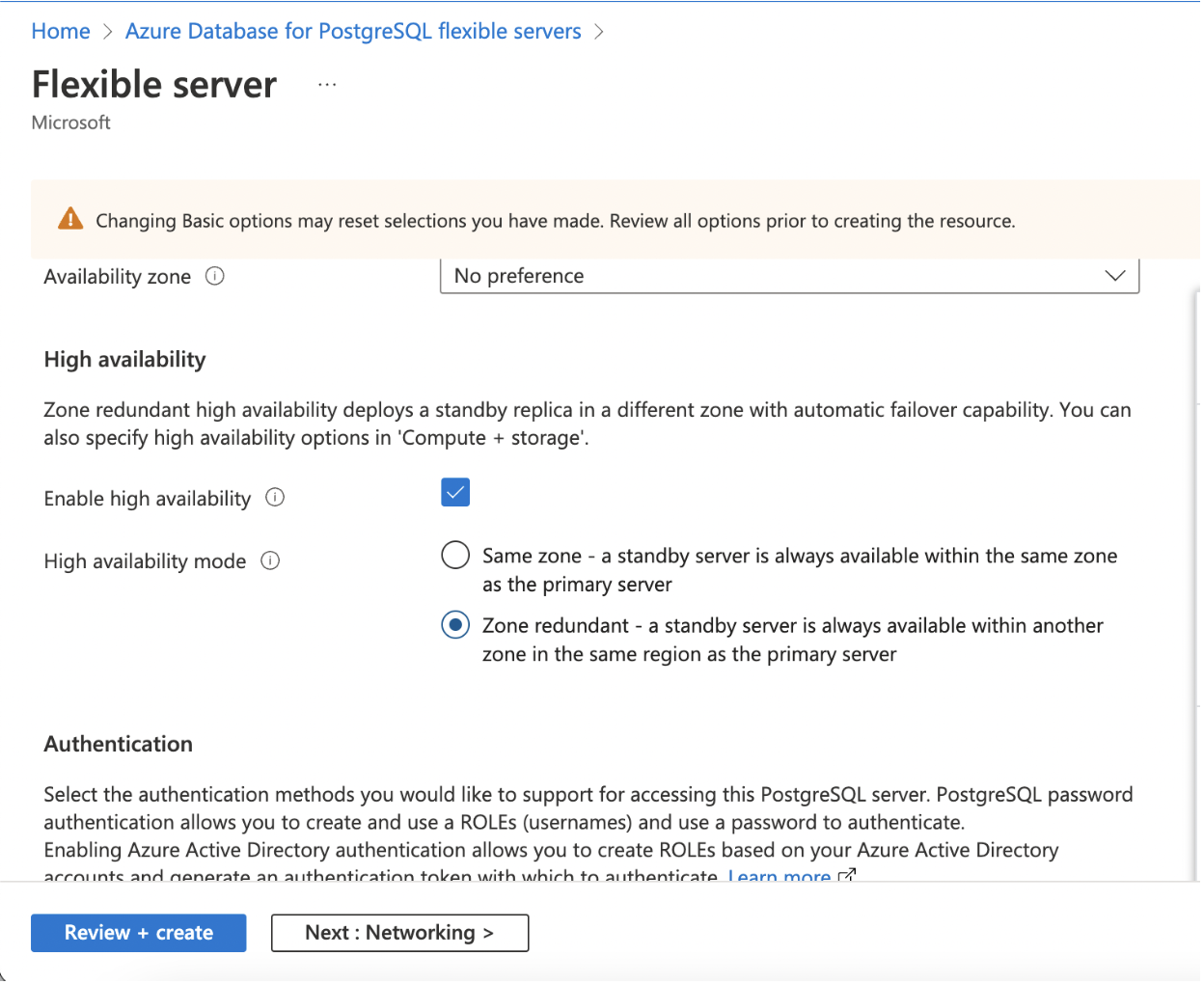Click the Flexible server page title
1204x984 pixels.
tap(154, 85)
